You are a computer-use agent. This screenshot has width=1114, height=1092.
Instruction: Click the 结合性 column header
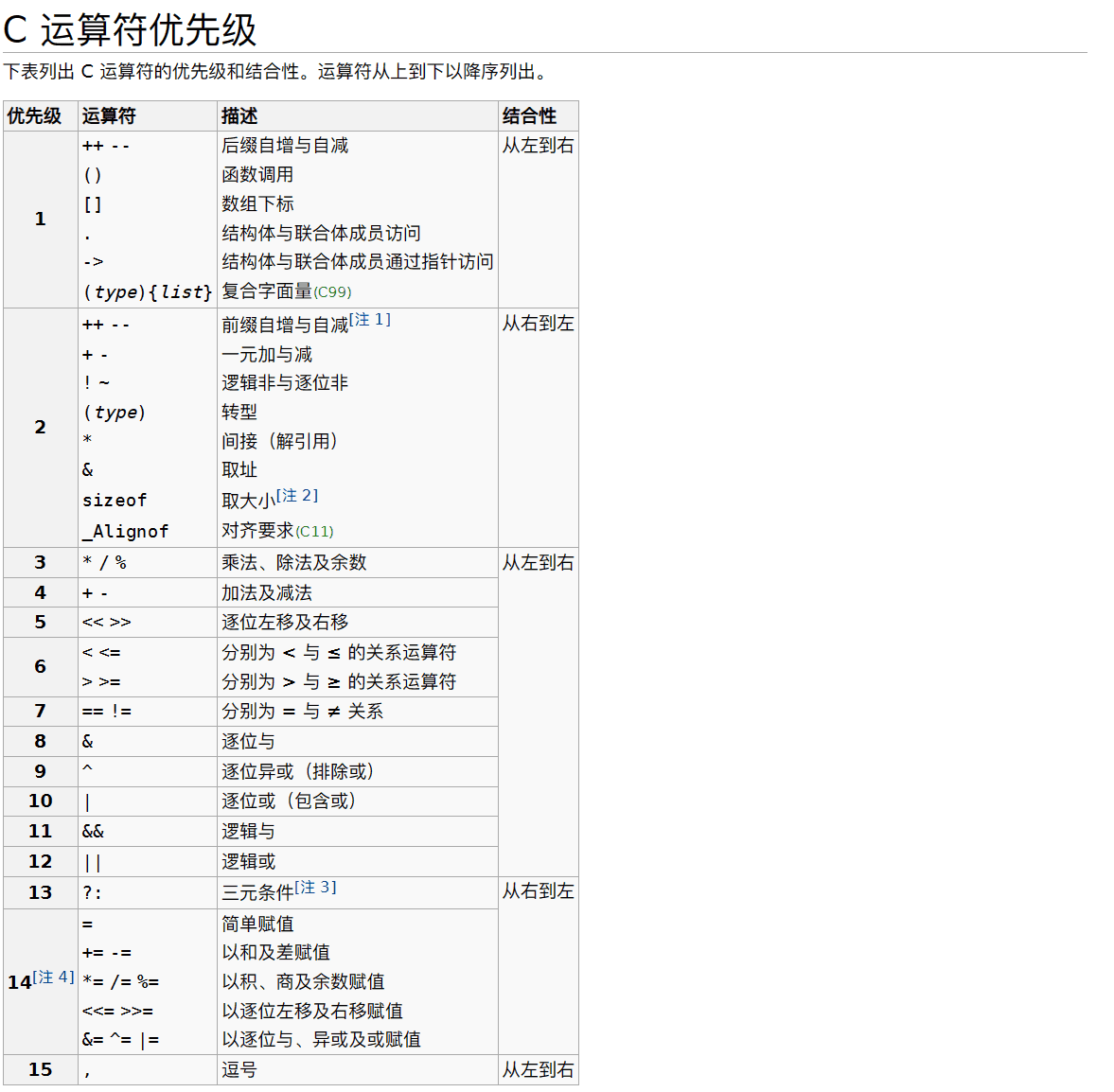click(x=538, y=115)
